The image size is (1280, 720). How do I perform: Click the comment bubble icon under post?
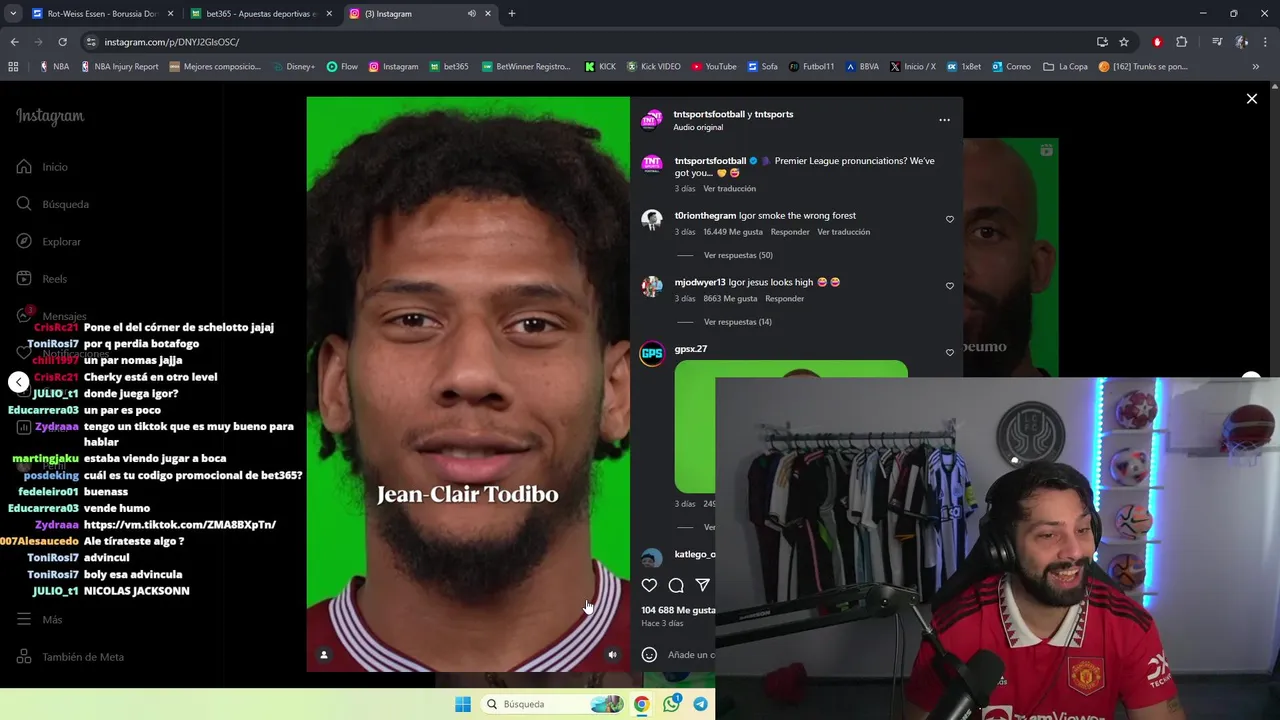(x=676, y=585)
